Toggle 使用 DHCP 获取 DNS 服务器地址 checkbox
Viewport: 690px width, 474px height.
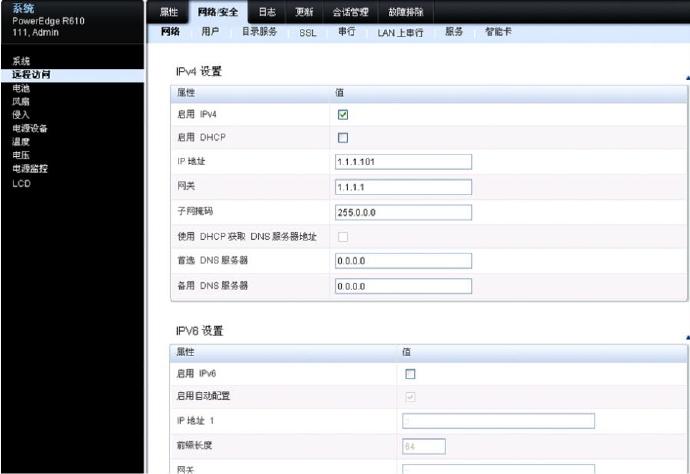pos(343,237)
